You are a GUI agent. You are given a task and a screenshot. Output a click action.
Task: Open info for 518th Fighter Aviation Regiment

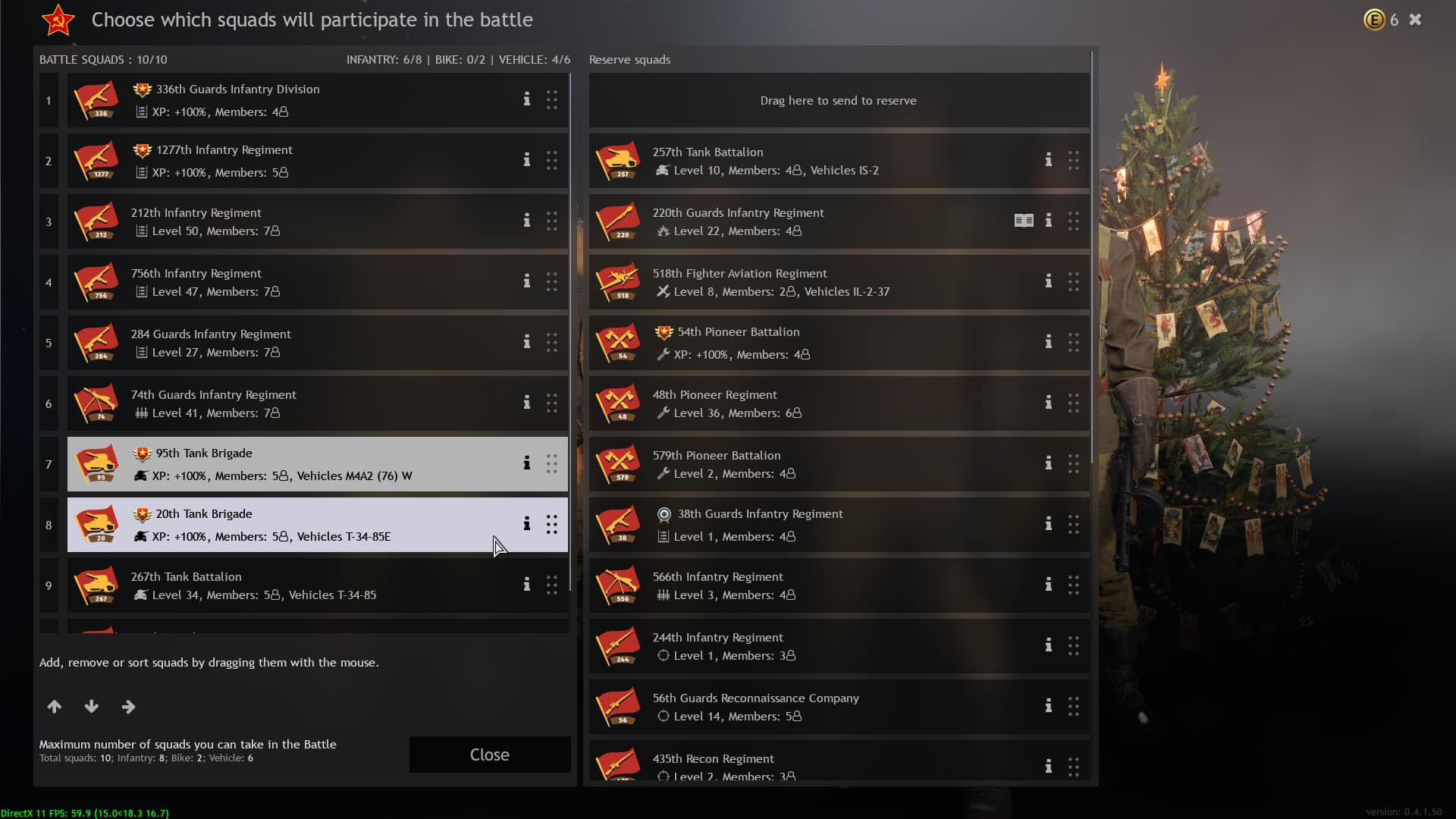pos(1048,281)
